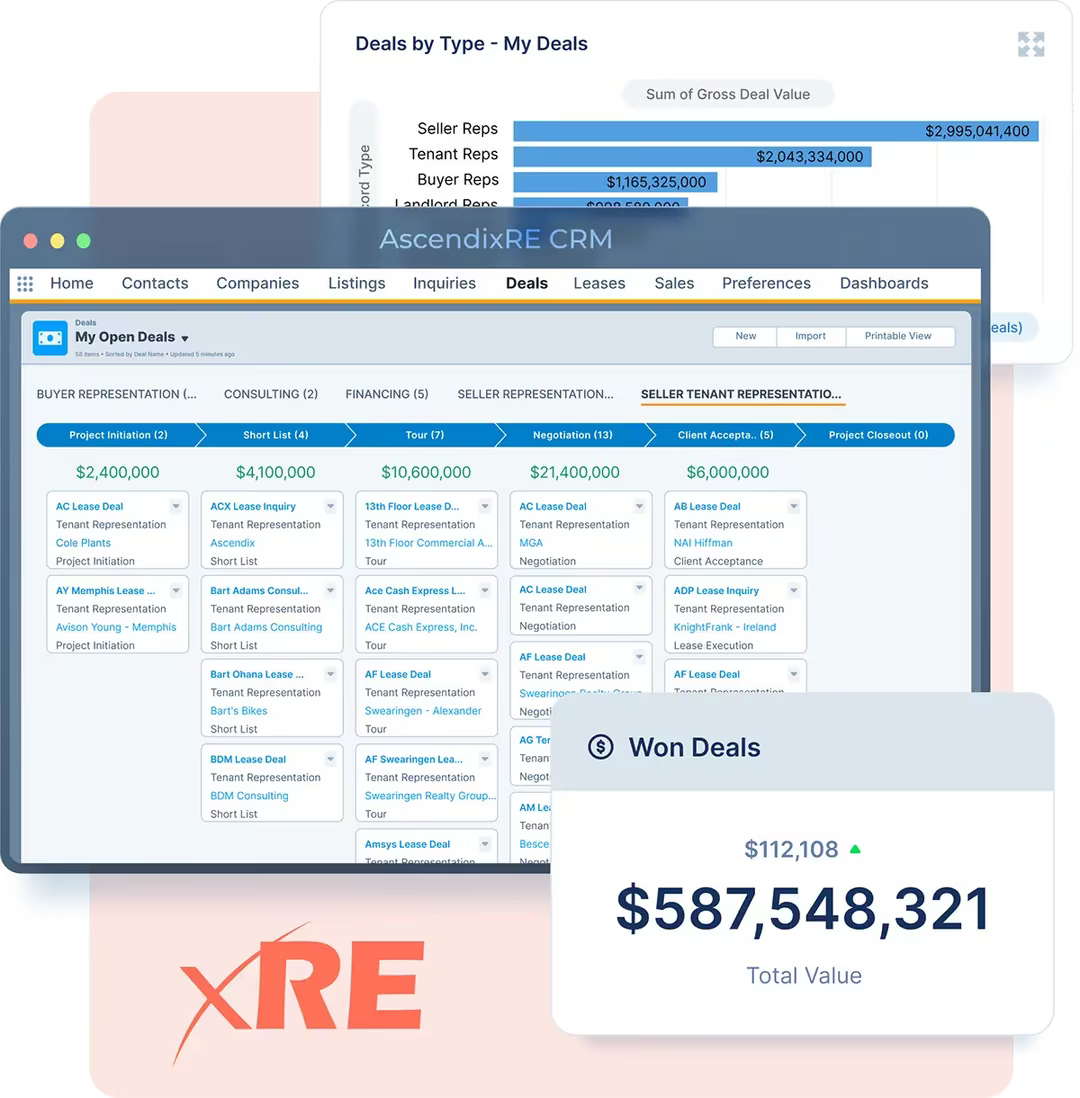Click the Deals money icon beside My Open Deals

pyautogui.click(x=50, y=338)
